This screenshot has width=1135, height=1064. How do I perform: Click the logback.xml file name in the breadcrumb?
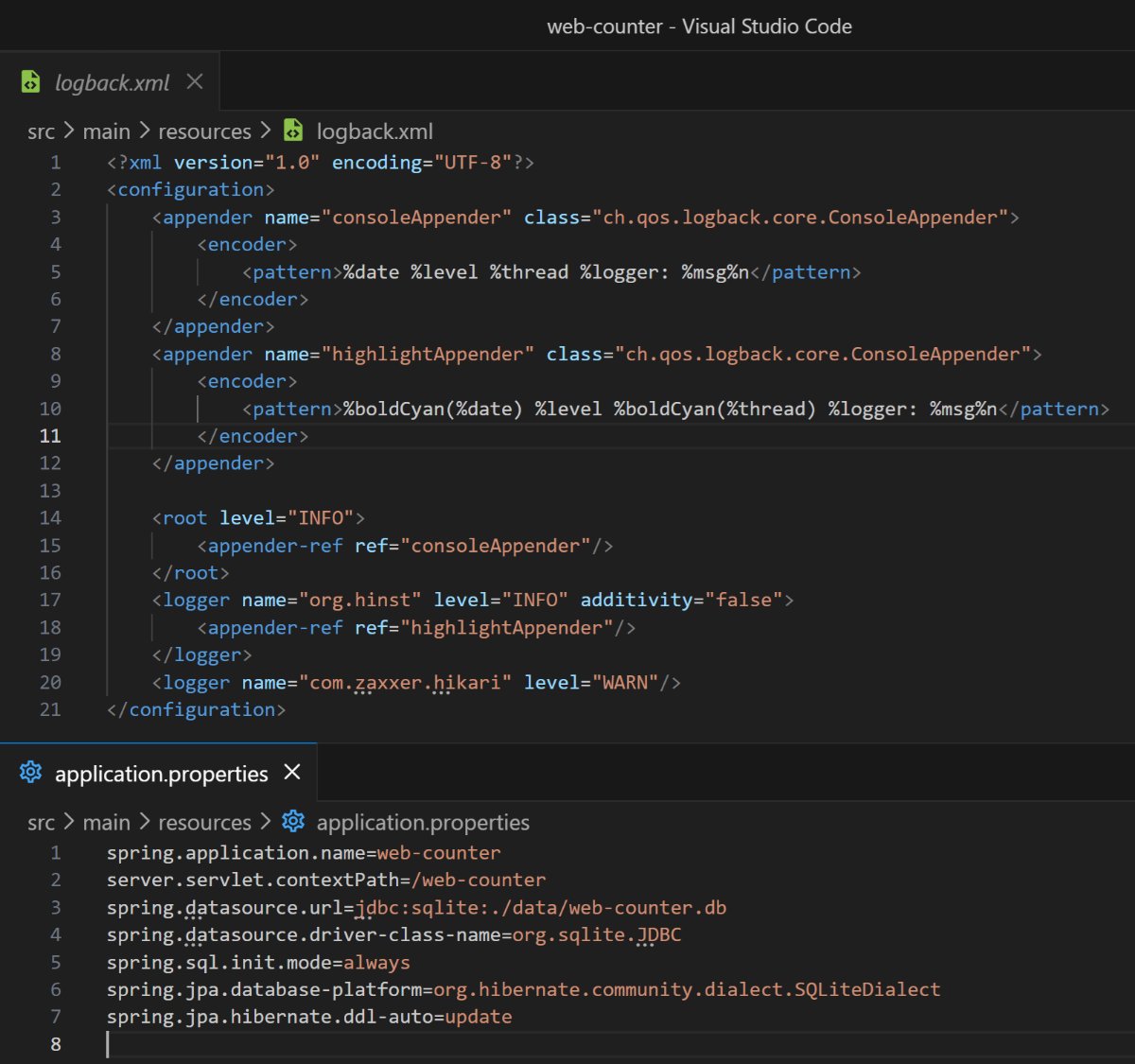pyautogui.click(x=375, y=131)
